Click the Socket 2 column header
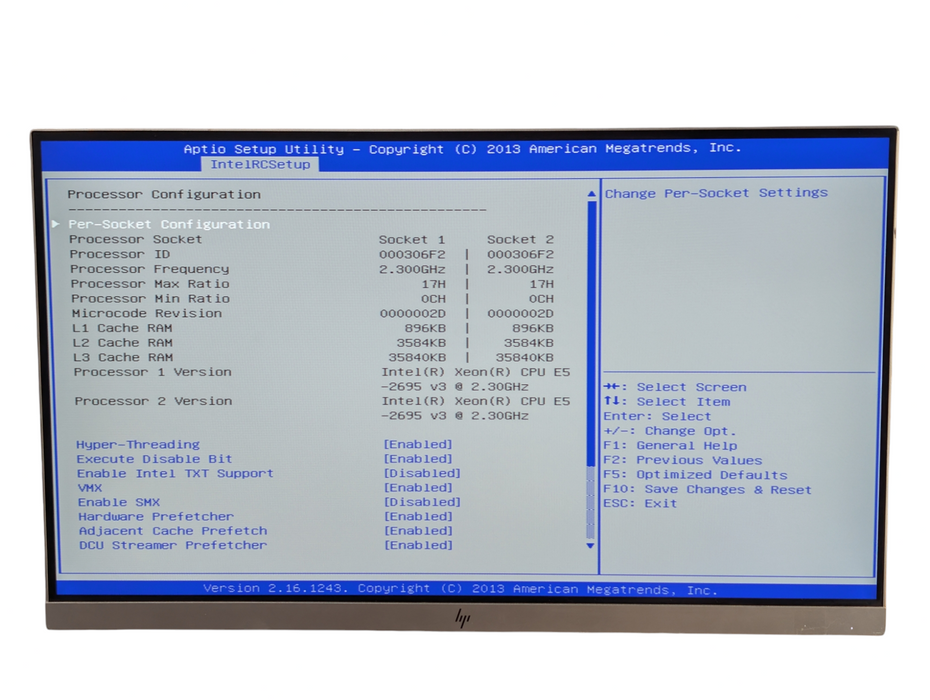The width and height of the screenshot is (930, 700). [x=520, y=240]
